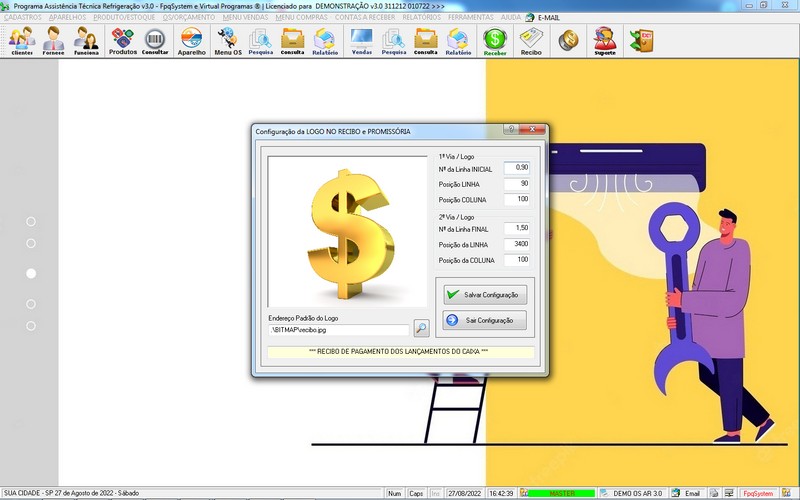
Task: Click the magnifier browse logo button
Action: [421, 328]
